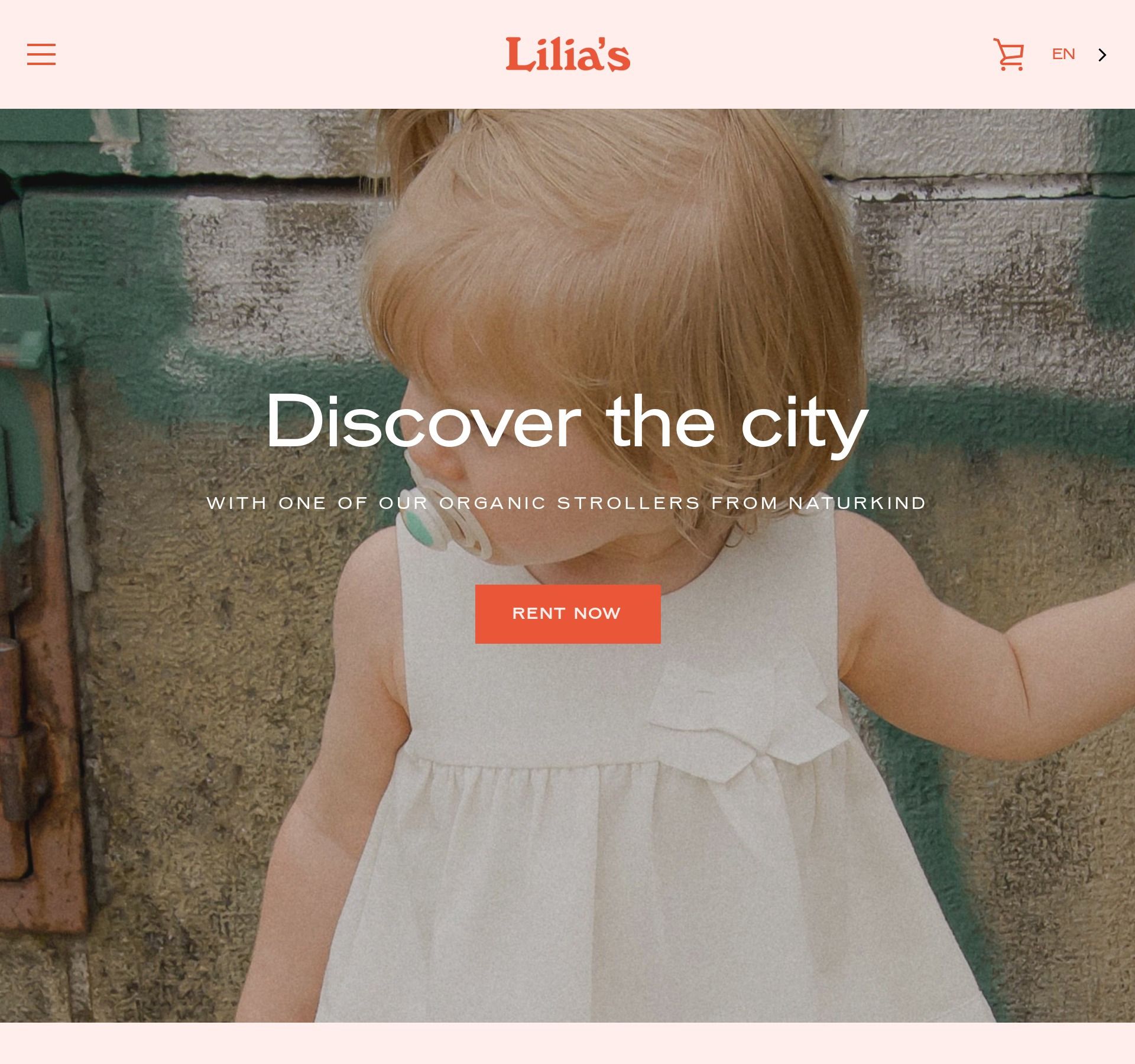Select the EN language label
Screen dimensions: 1135x1064
tap(1063, 54)
